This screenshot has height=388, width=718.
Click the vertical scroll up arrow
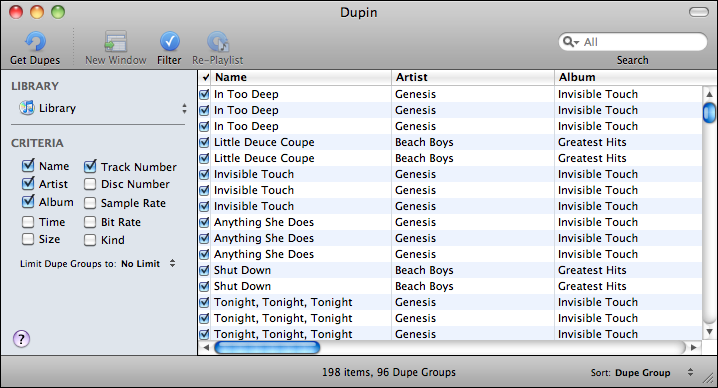click(709, 94)
